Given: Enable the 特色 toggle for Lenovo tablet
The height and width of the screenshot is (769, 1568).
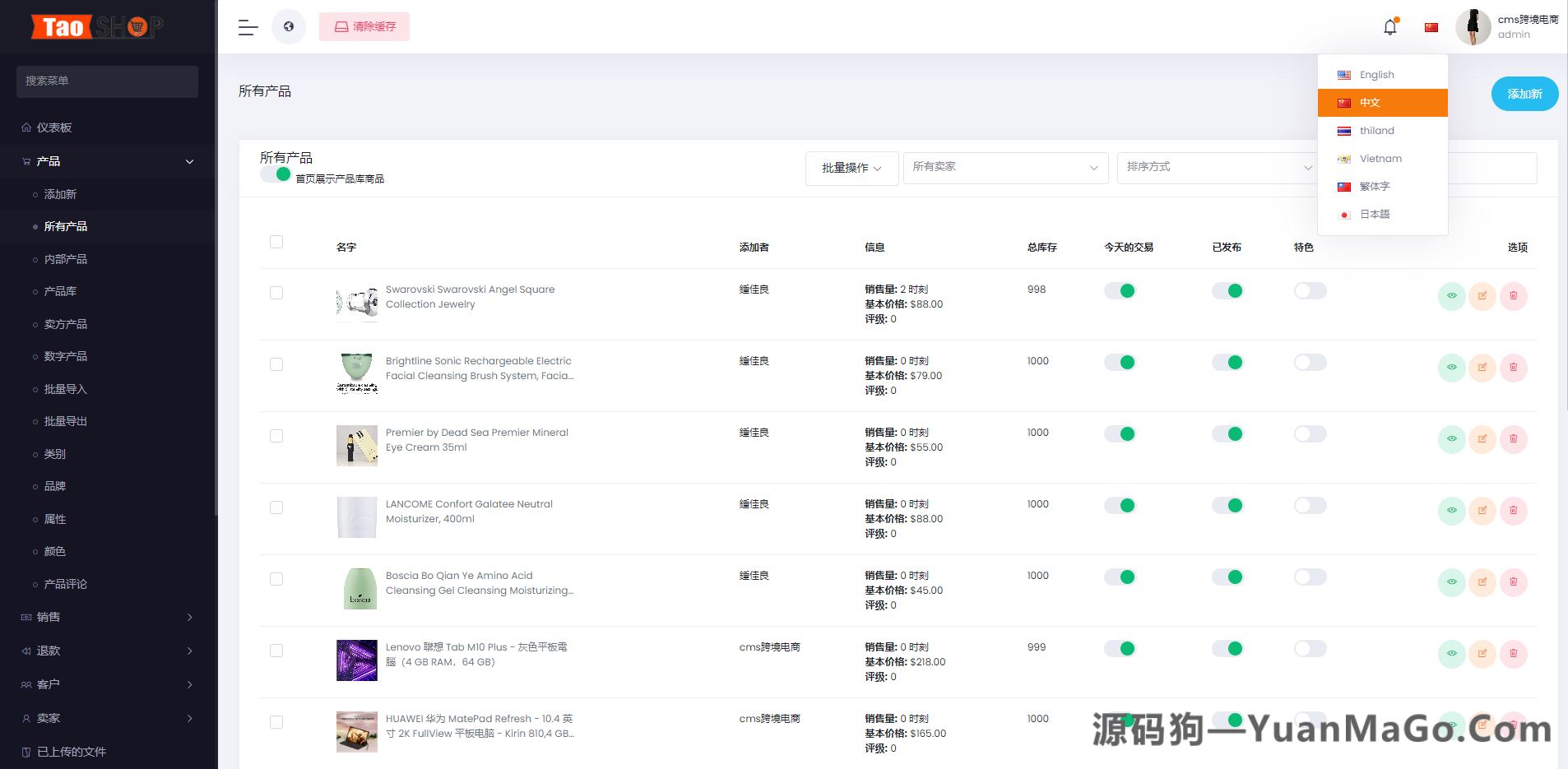Looking at the screenshot, I should pyautogui.click(x=1310, y=648).
